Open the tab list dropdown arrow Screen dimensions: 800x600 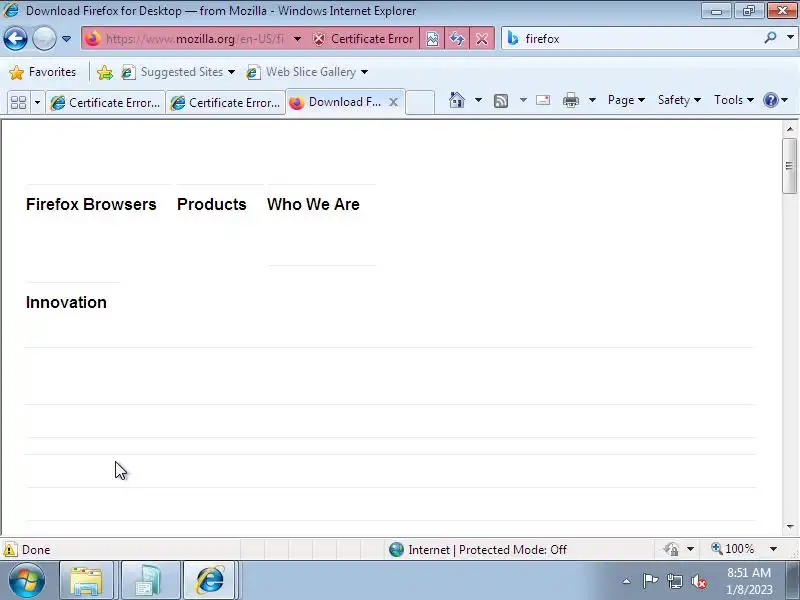coord(37,103)
